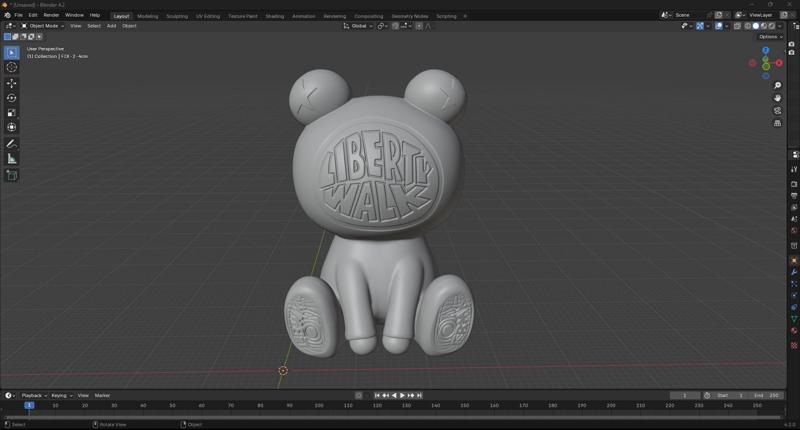
Task: Enable rendered viewport shading
Action: pyautogui.click(x=772, y=26)
